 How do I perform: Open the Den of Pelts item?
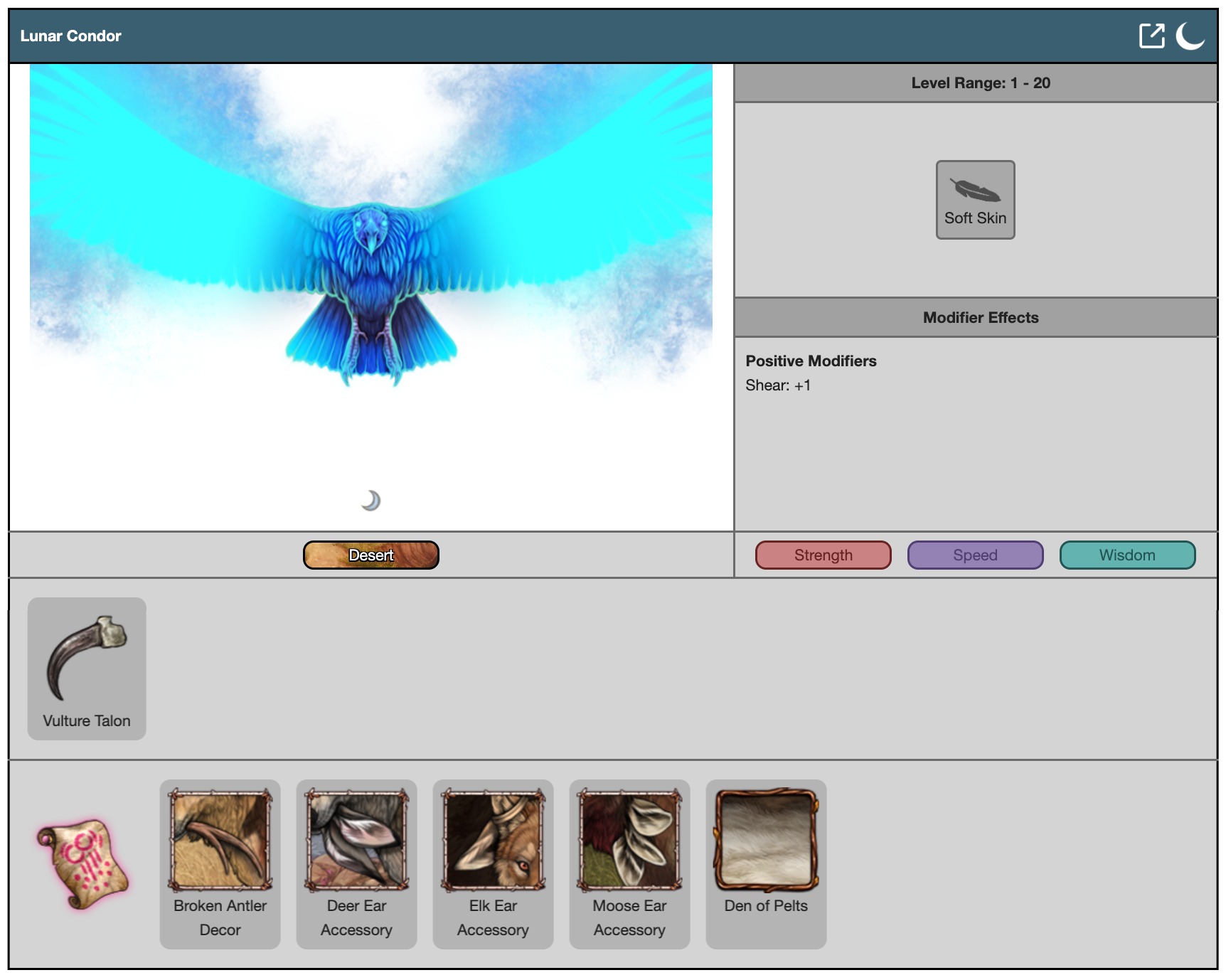click(x=766, y=863)
